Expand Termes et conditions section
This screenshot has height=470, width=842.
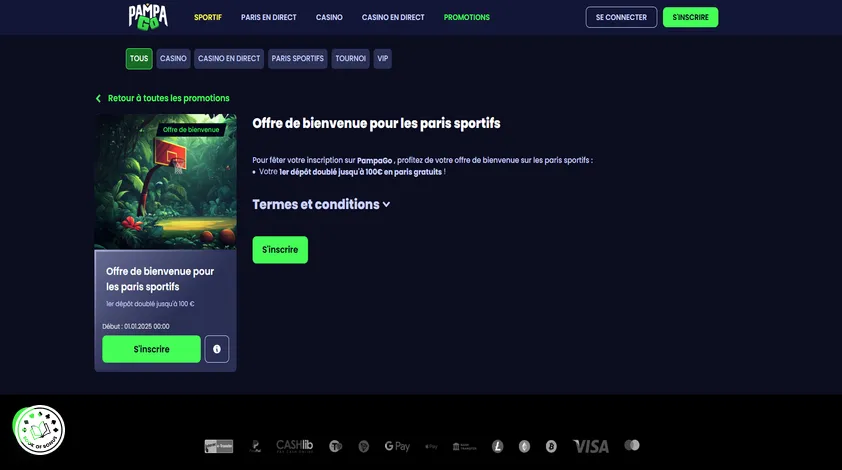tap(321, 204)
